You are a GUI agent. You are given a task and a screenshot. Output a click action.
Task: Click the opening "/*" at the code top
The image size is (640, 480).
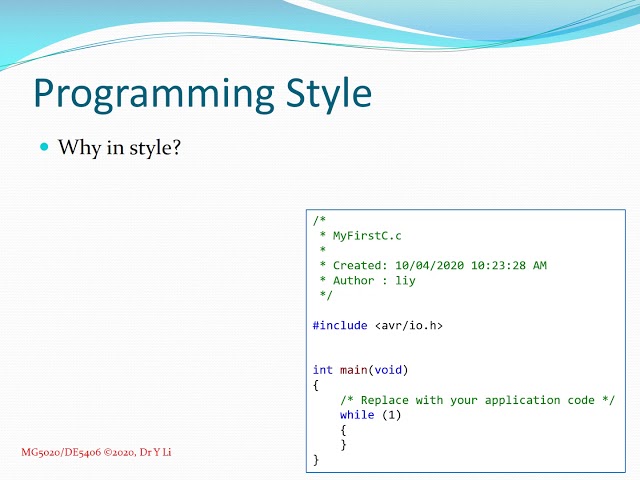319,220
